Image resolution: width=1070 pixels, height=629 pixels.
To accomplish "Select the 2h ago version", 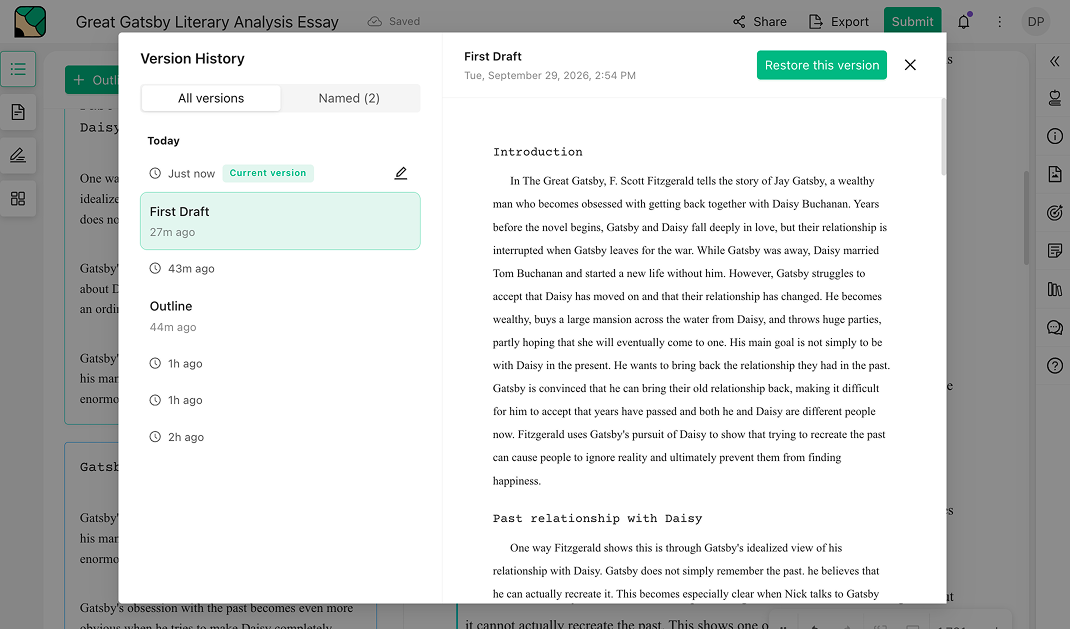I will (280, 437).
